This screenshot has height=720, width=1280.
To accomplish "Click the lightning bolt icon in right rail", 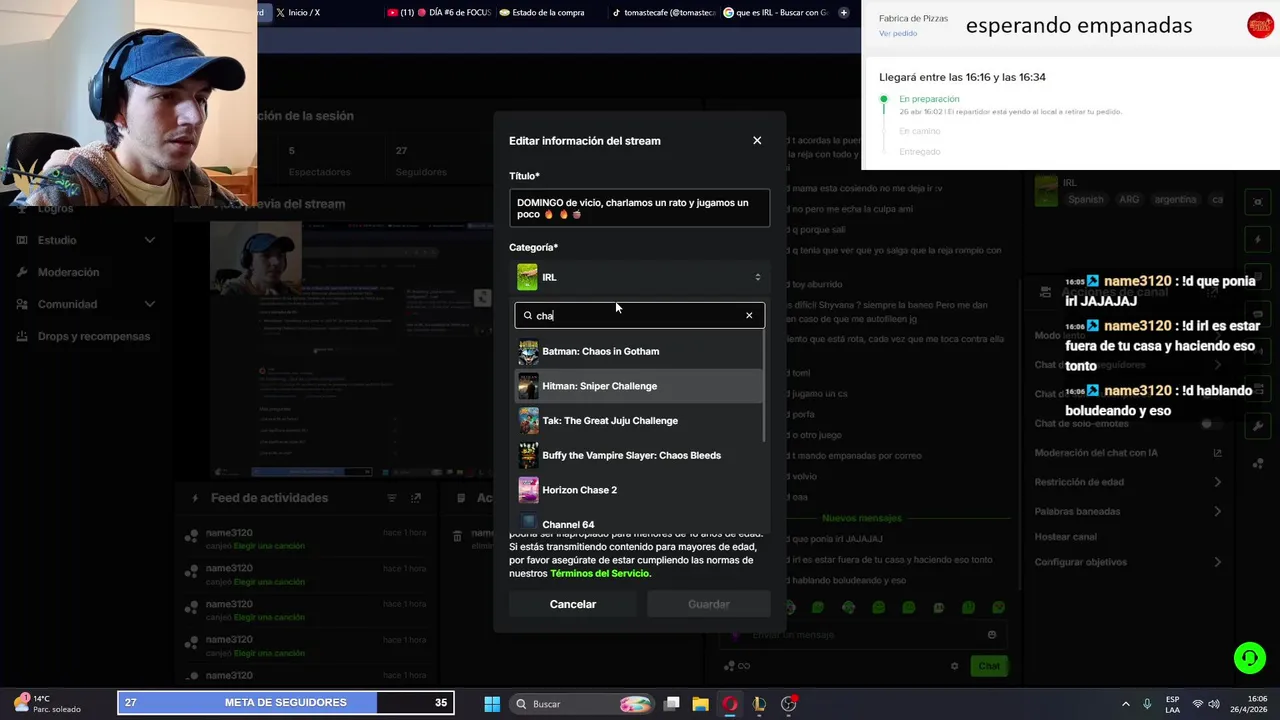I will pos(1258,240).
